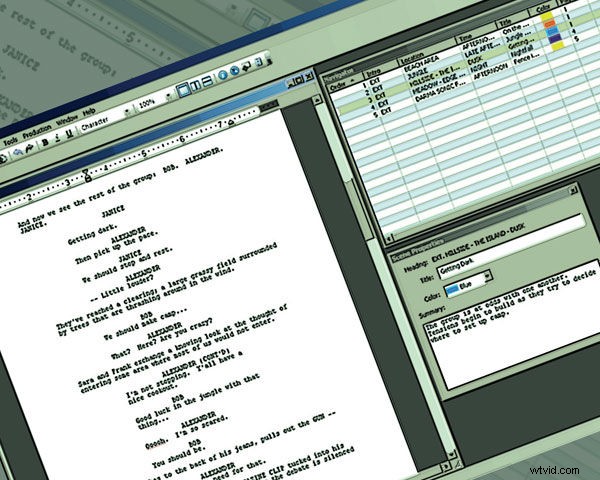
Task: Click the Undo arrow icon
Action: (x=18, y=153)
